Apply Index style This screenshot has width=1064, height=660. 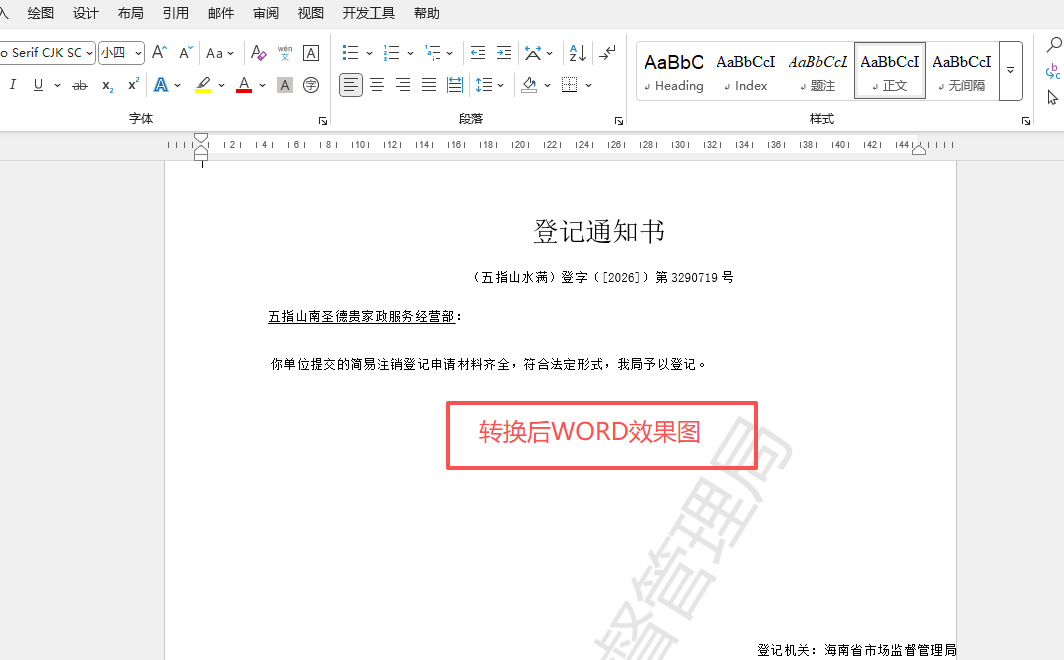746,71
